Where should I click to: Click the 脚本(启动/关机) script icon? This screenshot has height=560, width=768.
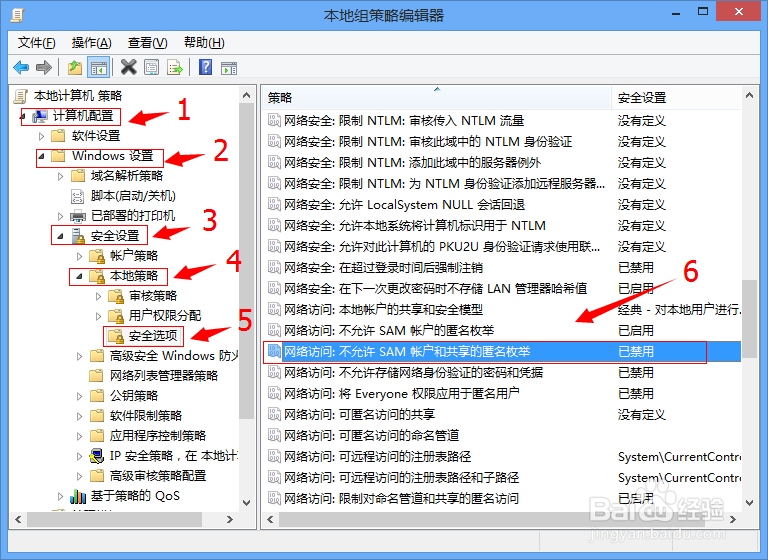pyautogui.click(x=77, y=196)
